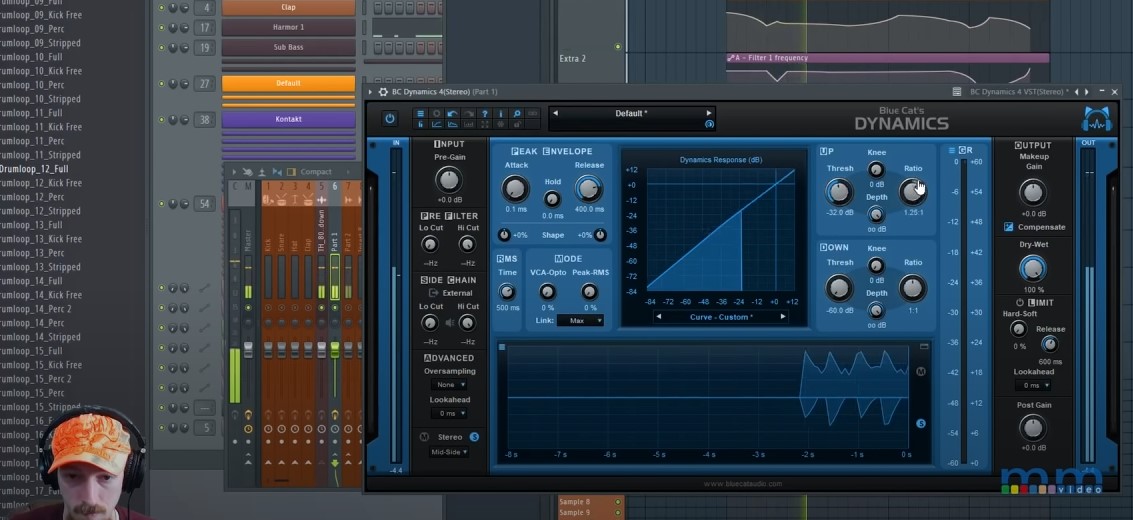This screenshot has width=1133, height=520.
Task: Click the Post Gain knob
Action: (x=1033, y=428)
